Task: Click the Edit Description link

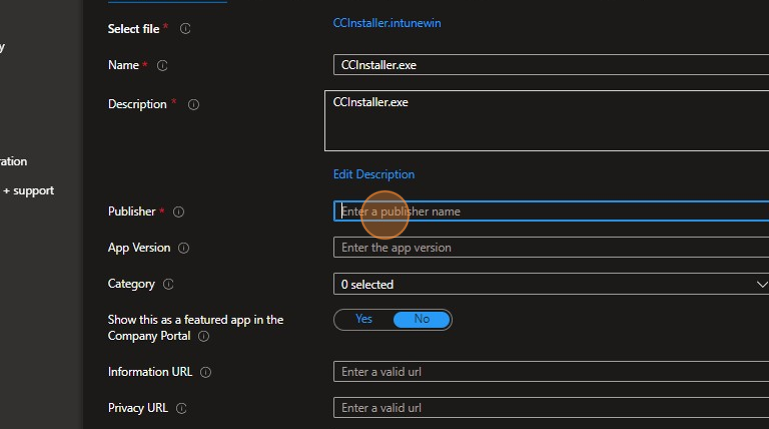Action: (373, 174)
